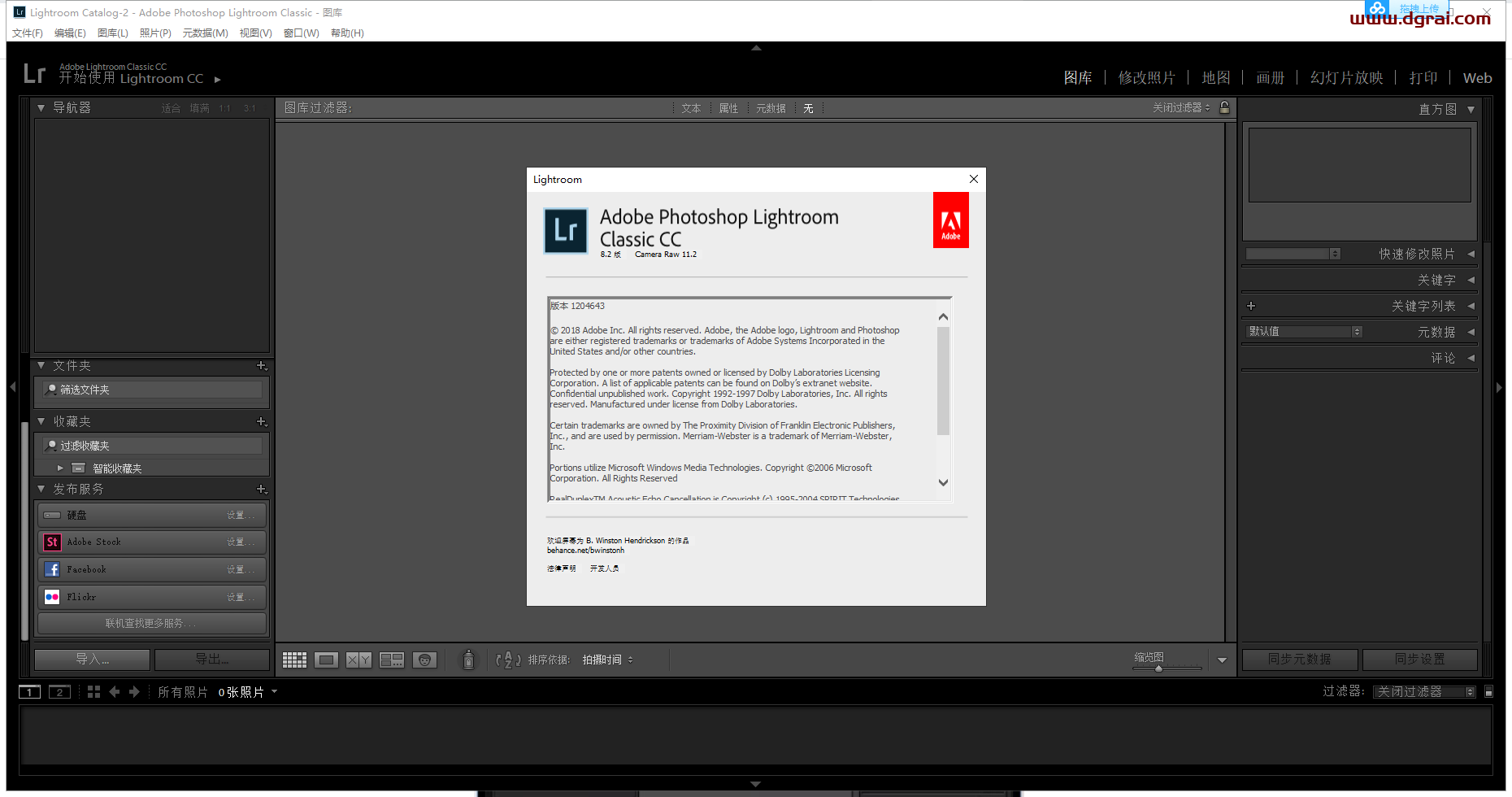
Task: Expand the 智能收藏夹 collection set
Action: click(x=60, y=468)
